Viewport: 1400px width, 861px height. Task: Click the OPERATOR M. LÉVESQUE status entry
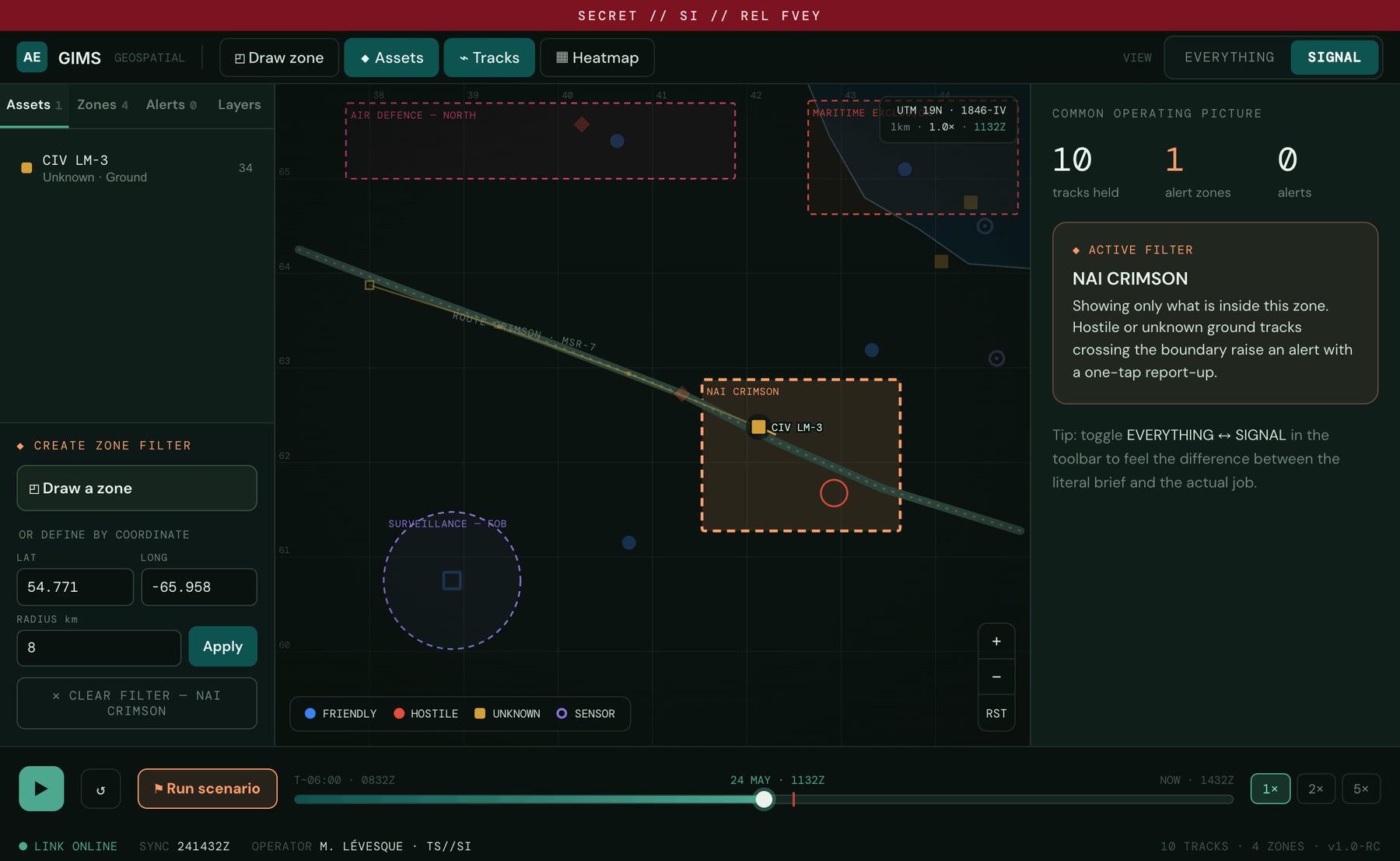361,846
